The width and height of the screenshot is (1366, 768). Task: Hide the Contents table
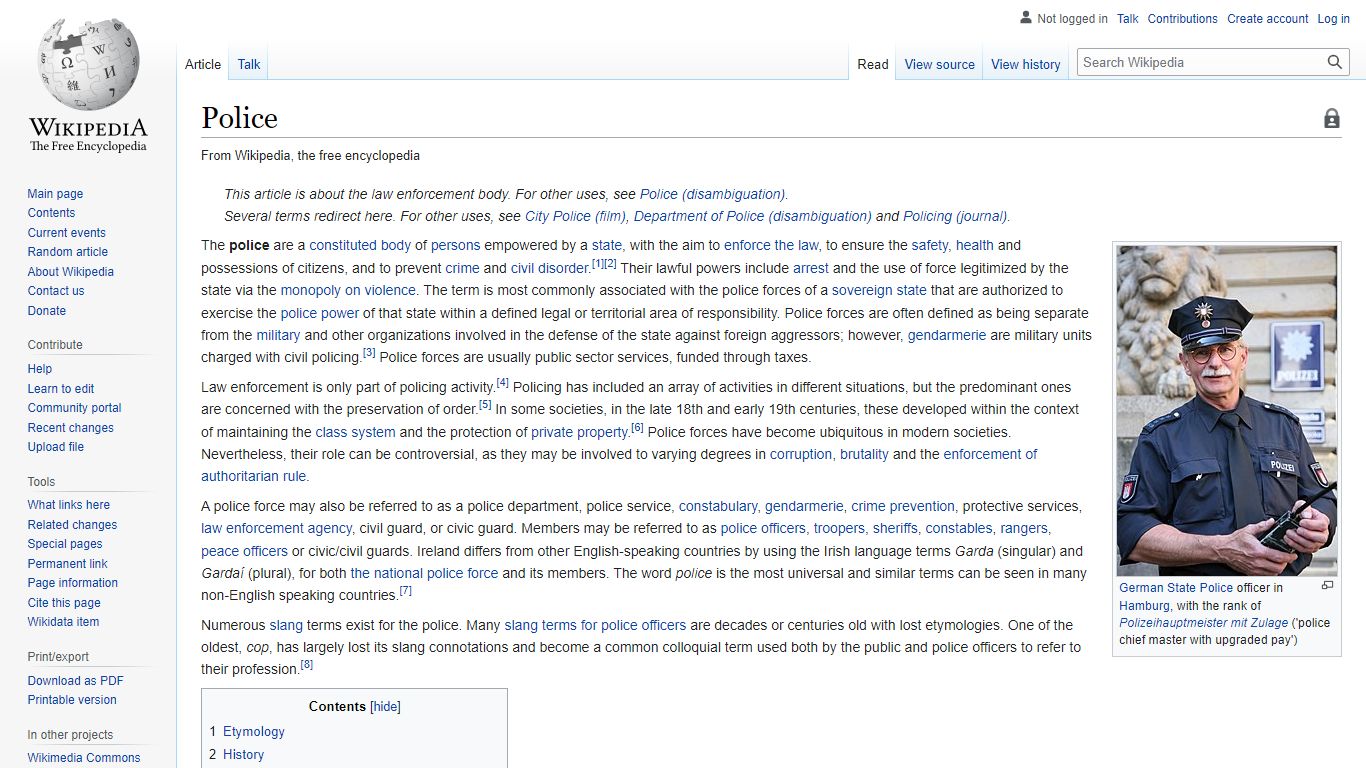[x=385, y=706]
